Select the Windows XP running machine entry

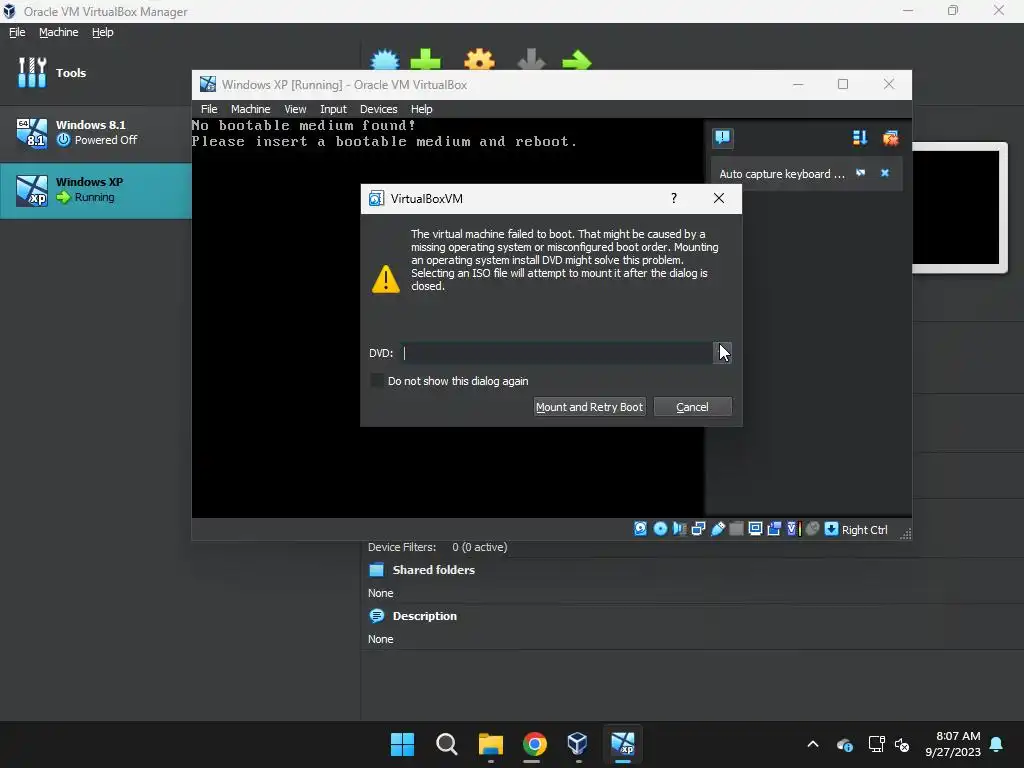pos(95,190)
